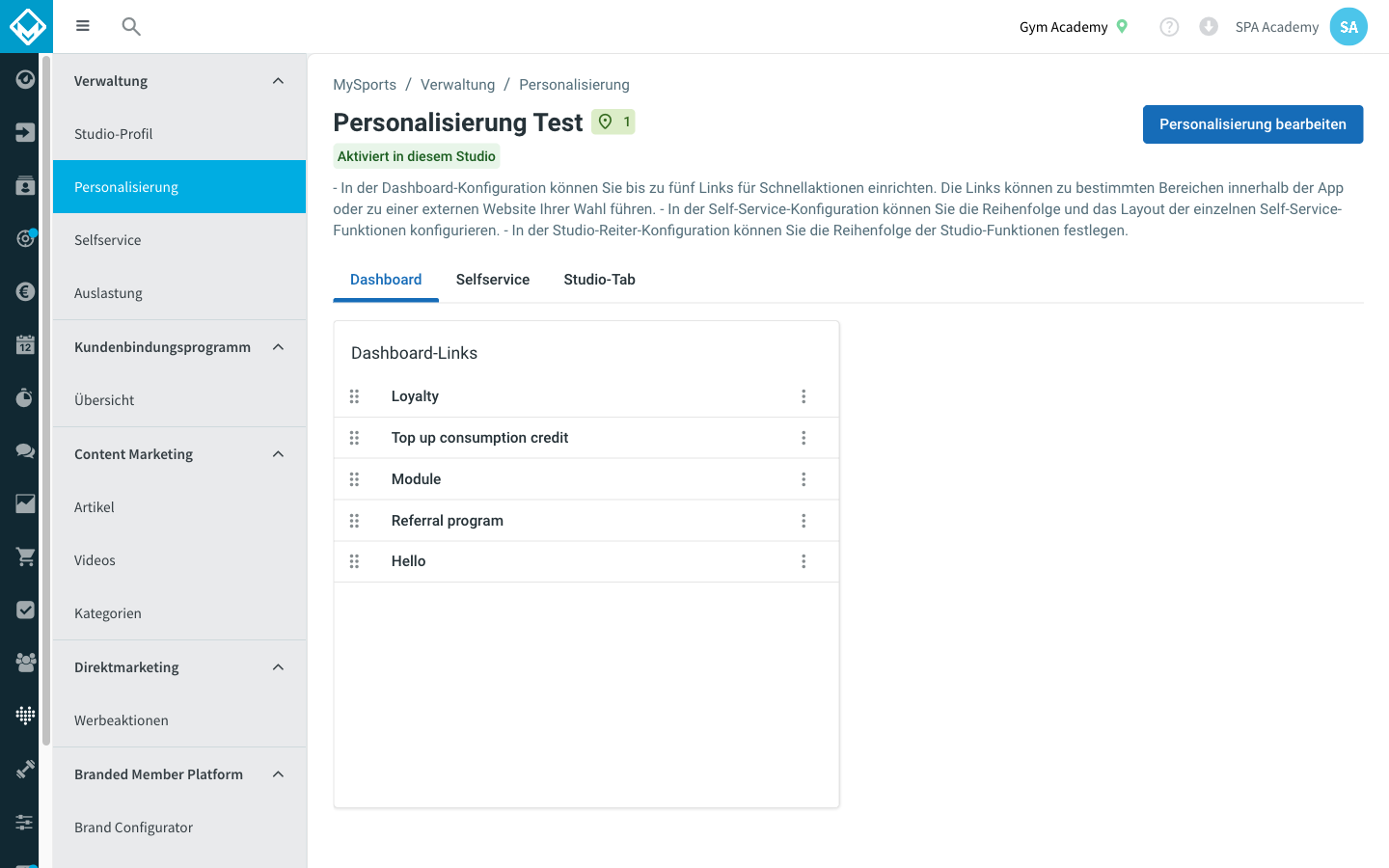
Task: Open the dashboard gauge sidebar icon
Action: 25,79
